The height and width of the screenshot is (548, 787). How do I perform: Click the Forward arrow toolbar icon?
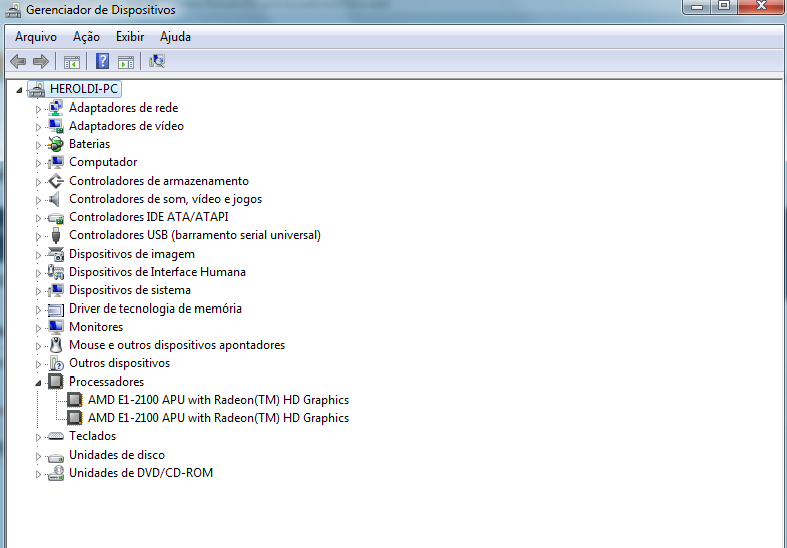[41, 62]
